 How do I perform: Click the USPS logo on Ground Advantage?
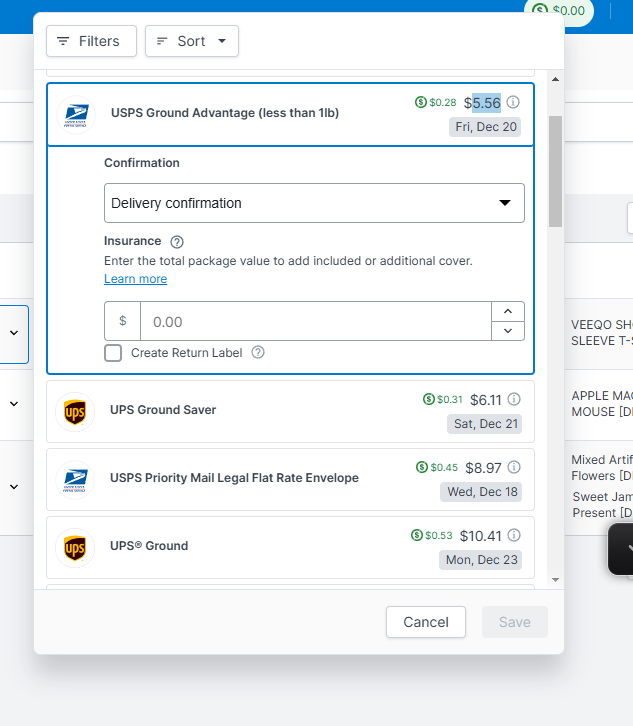(x=76, y=115)
